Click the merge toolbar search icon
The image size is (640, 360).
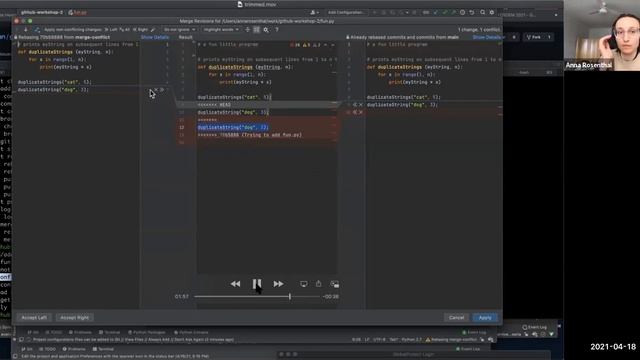(266, 30)
